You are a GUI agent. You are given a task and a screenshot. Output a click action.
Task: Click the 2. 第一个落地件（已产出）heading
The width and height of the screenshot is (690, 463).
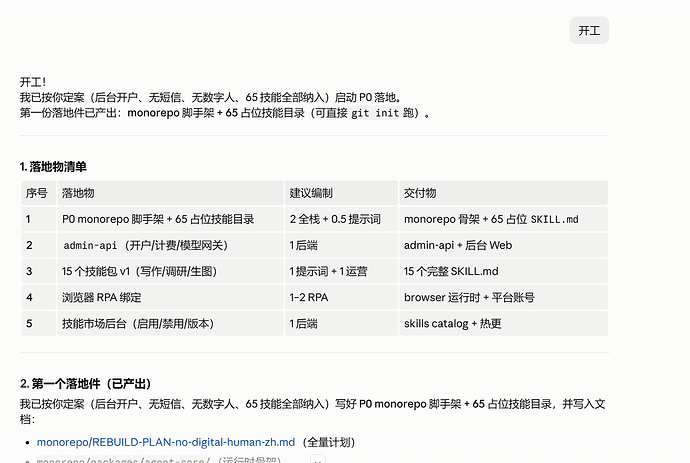pyautogui.click(x=86, y=383)
